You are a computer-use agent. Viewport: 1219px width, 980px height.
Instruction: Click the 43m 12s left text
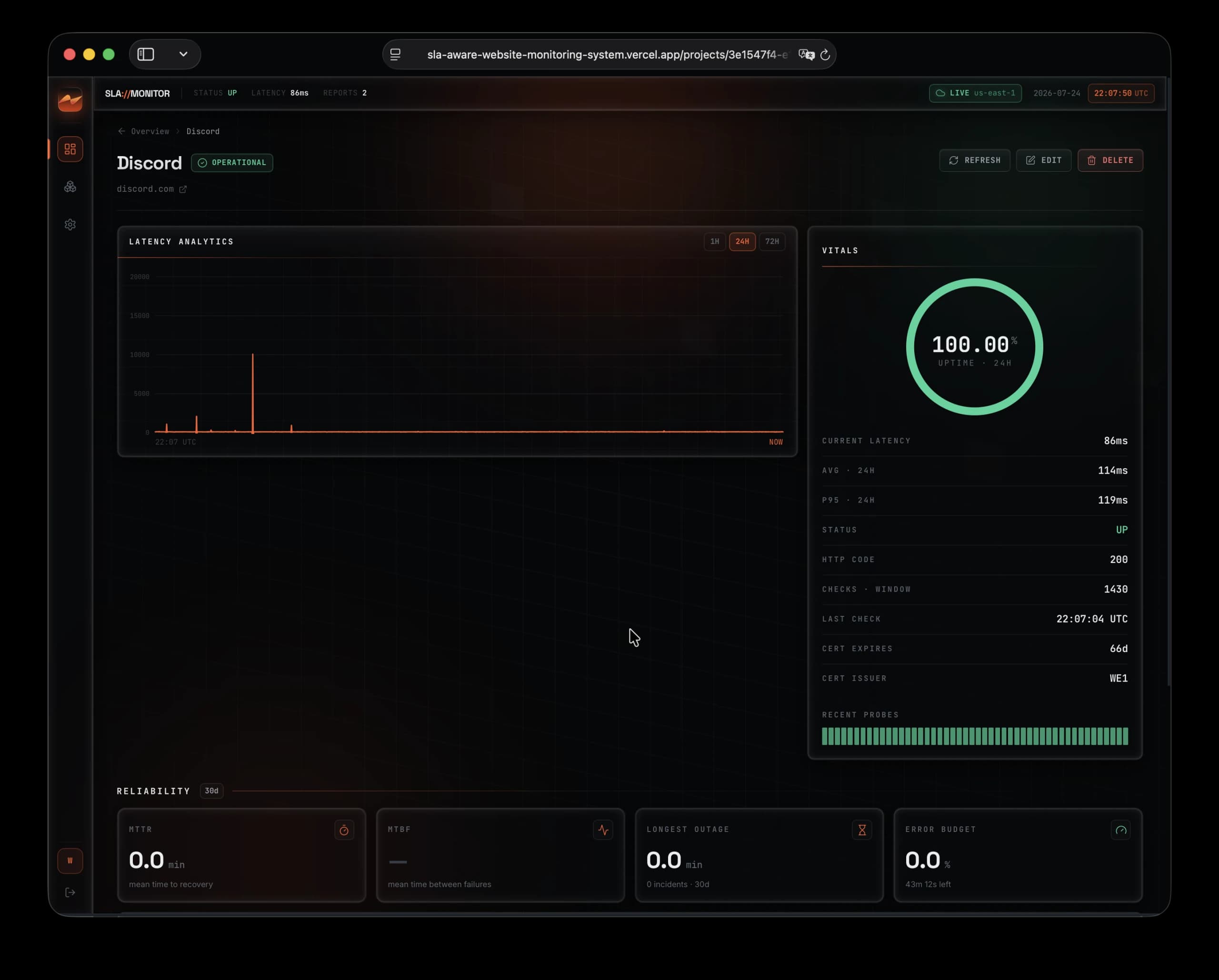928,884
